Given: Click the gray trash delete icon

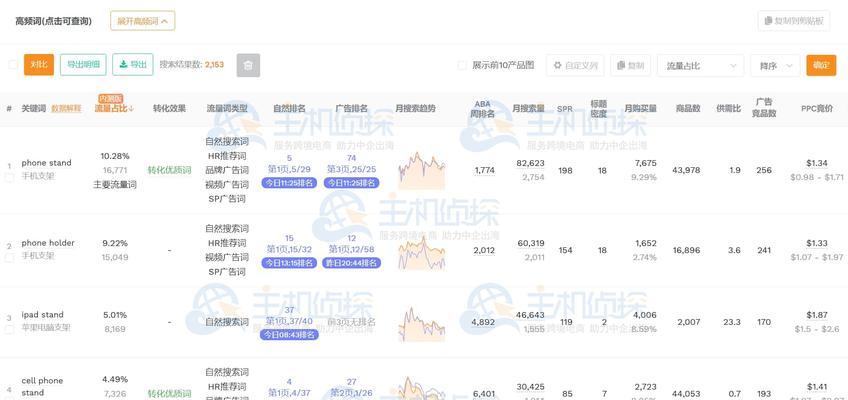Looking at the screenshot, I should tap(248, 65).
